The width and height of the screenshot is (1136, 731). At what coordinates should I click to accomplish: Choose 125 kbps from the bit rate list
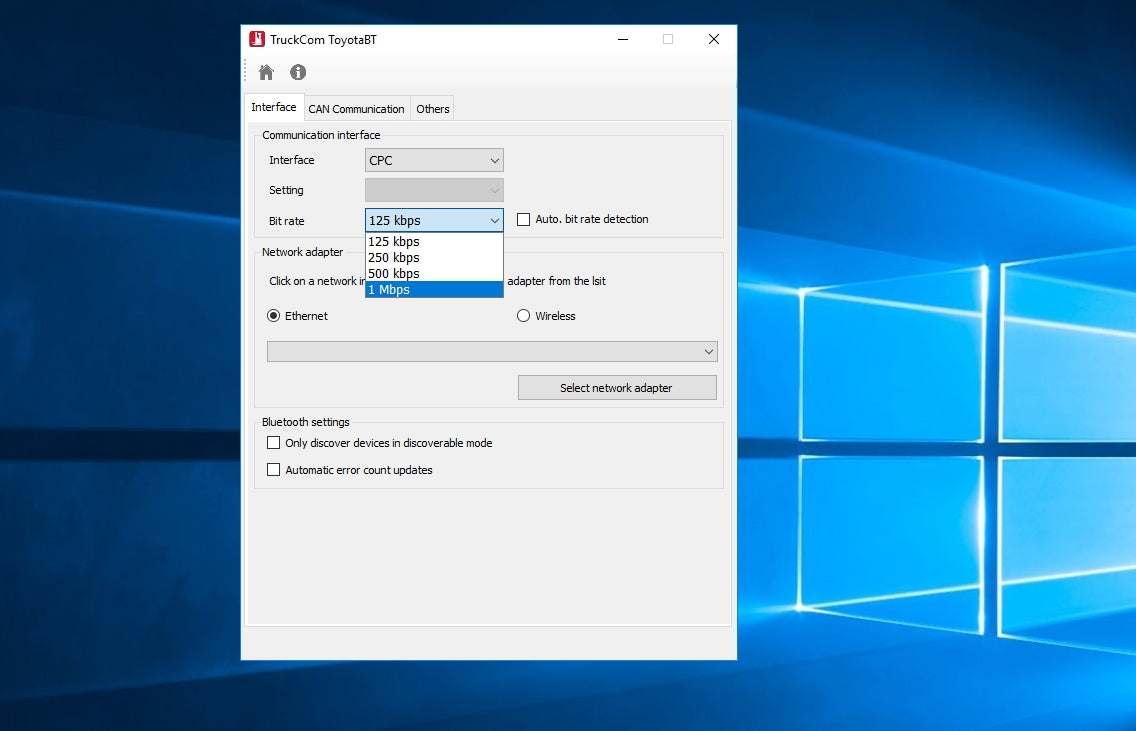434,242
